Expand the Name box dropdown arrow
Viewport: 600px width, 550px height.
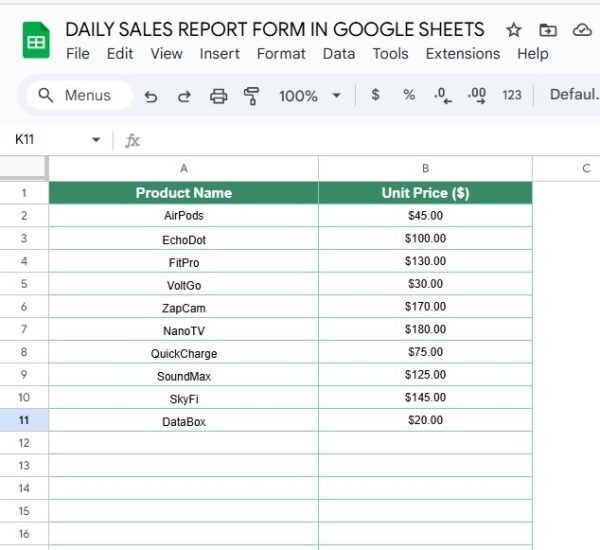tap(96, 140)
